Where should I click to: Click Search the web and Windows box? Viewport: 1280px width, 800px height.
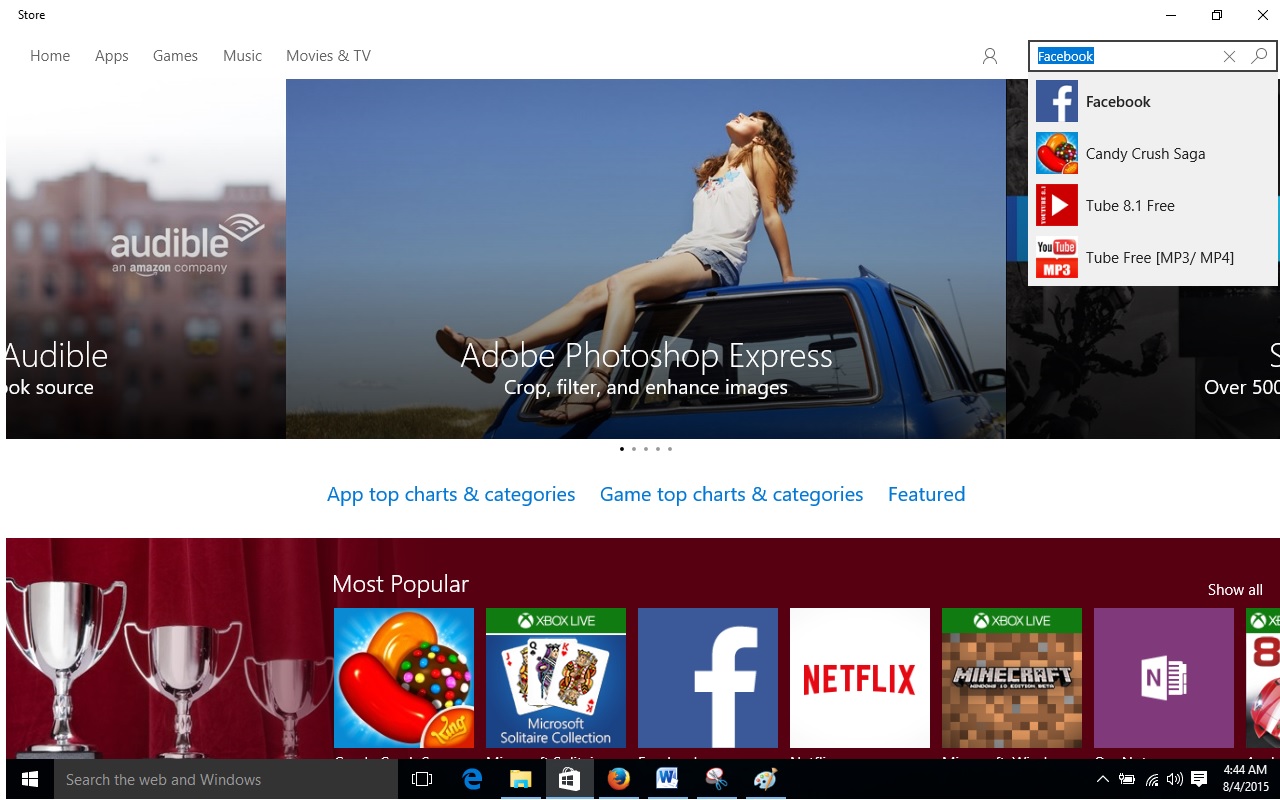point(227,779)
